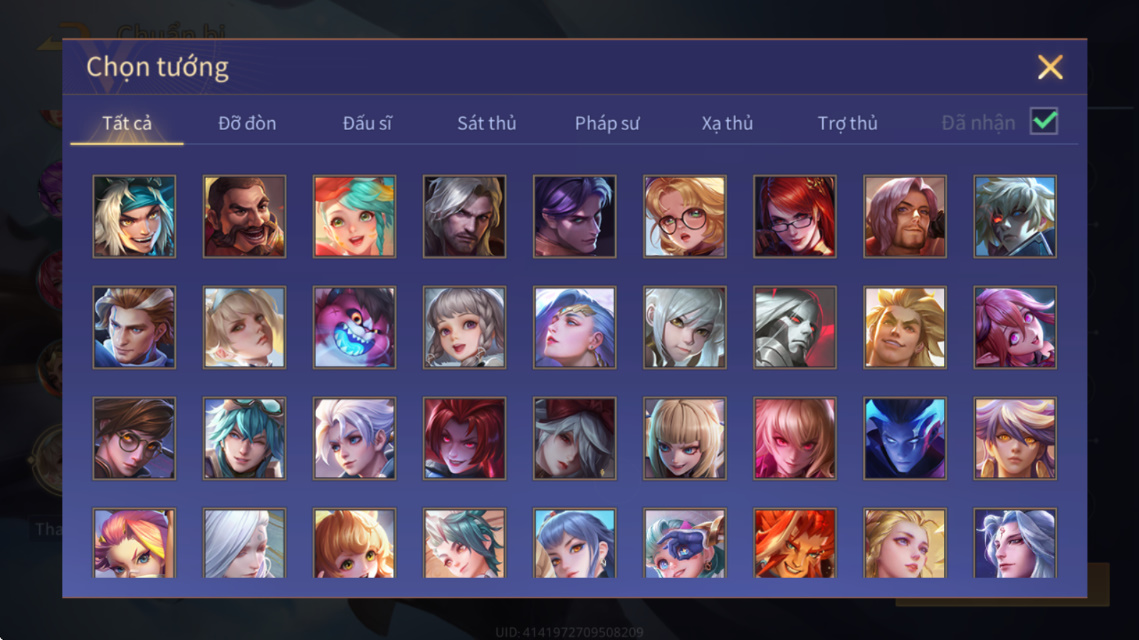
Task: Choose the blonde girl with round glasses
Action: click(684, 216)
